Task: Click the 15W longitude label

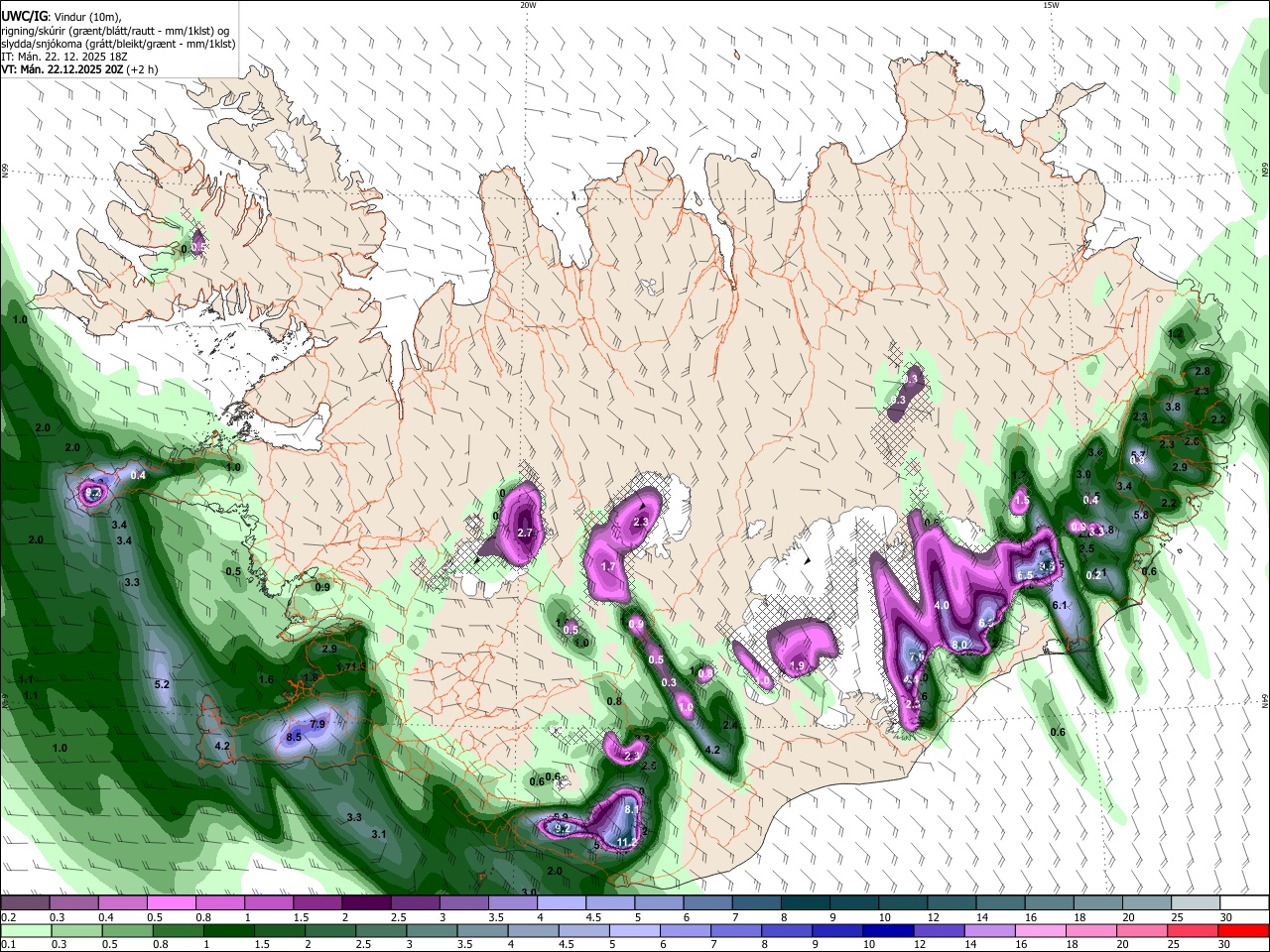Action: [x=1050, y=5]
